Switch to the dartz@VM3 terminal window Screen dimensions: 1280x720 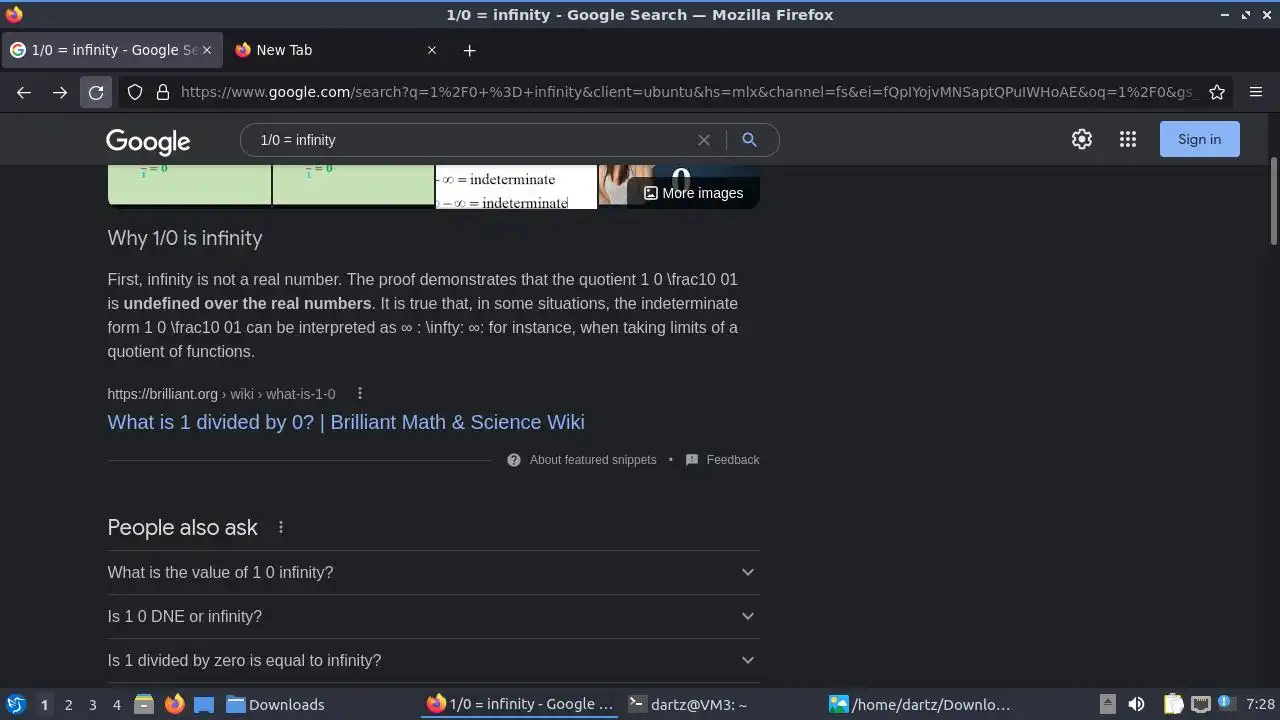722,704
